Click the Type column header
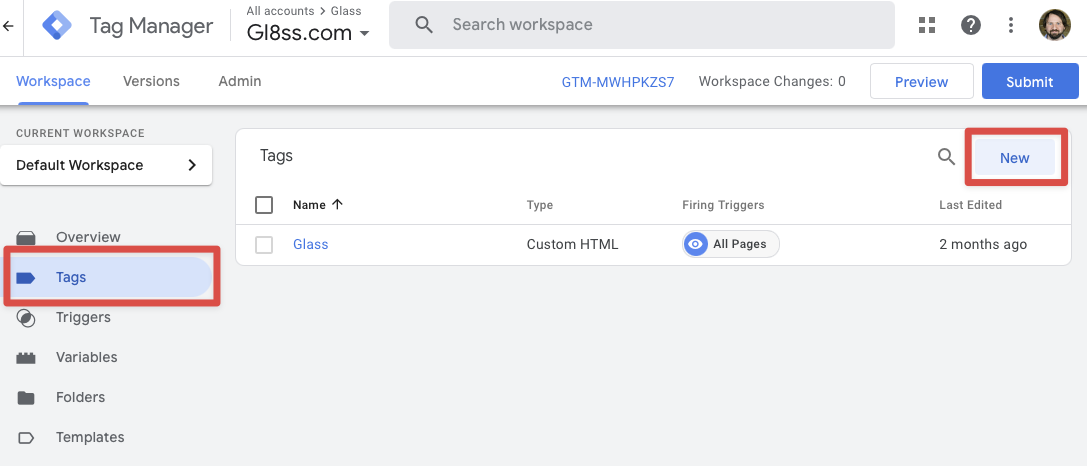This screenshot has width=1087, height=466. pos(540,205)
